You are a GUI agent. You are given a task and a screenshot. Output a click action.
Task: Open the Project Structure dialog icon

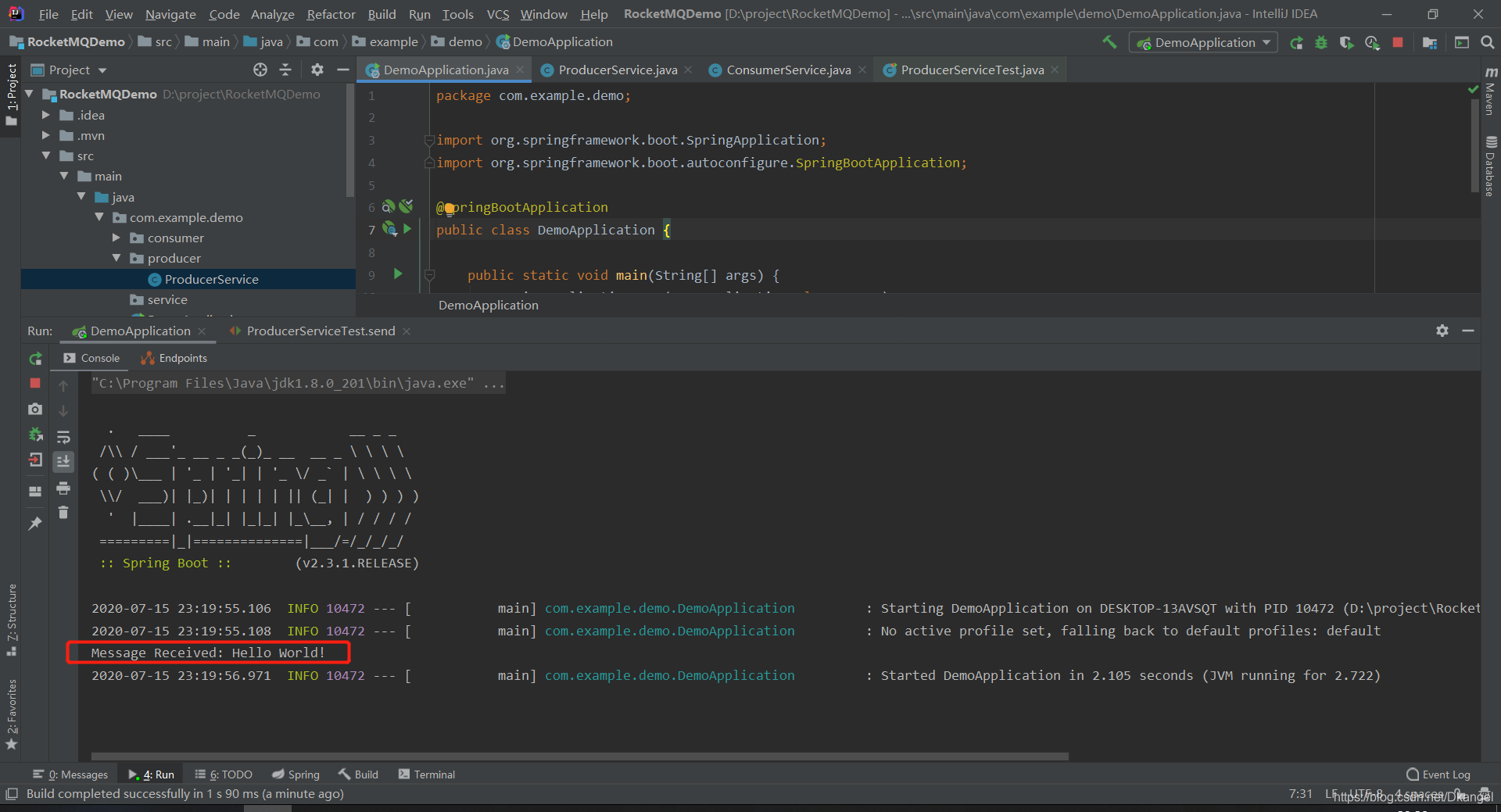click(1430, 43)
